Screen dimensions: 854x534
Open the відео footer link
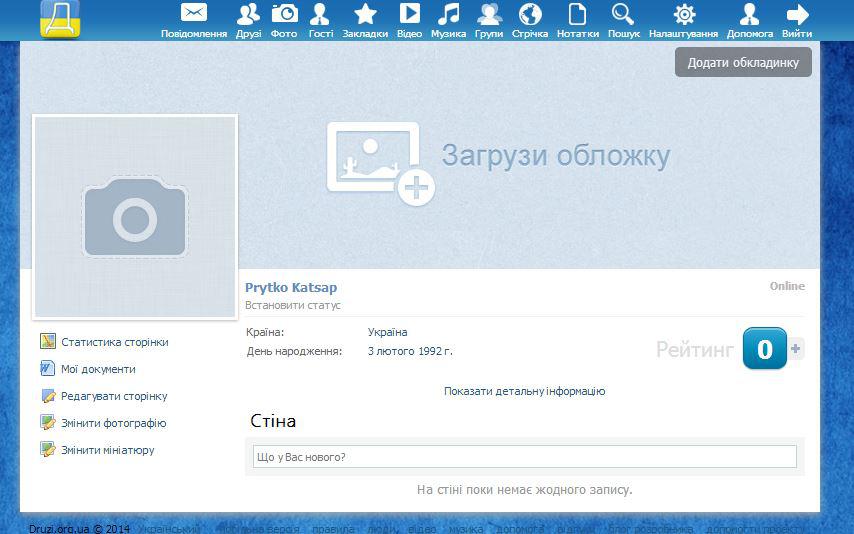click(422, 529)
